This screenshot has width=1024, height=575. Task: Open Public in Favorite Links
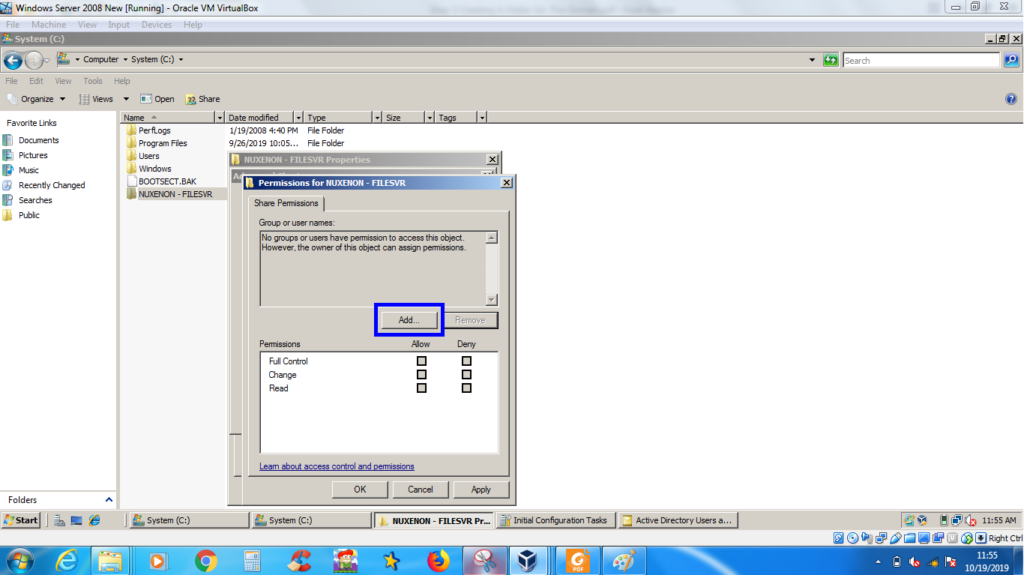pyautogui.click(x=29, y=215)
